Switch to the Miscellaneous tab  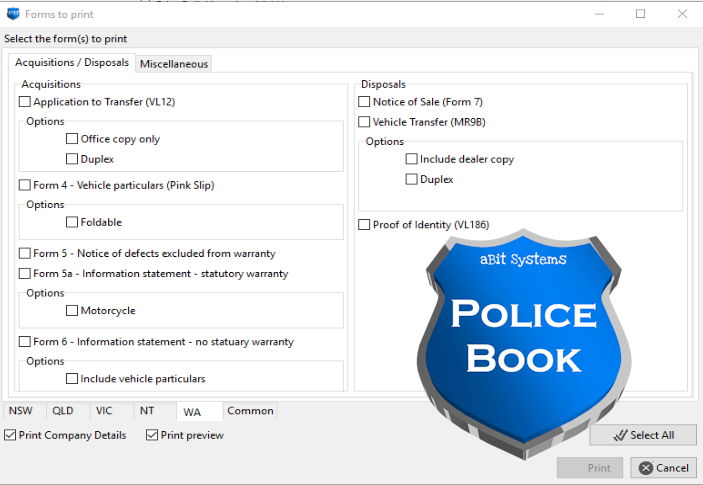(174, 64)
